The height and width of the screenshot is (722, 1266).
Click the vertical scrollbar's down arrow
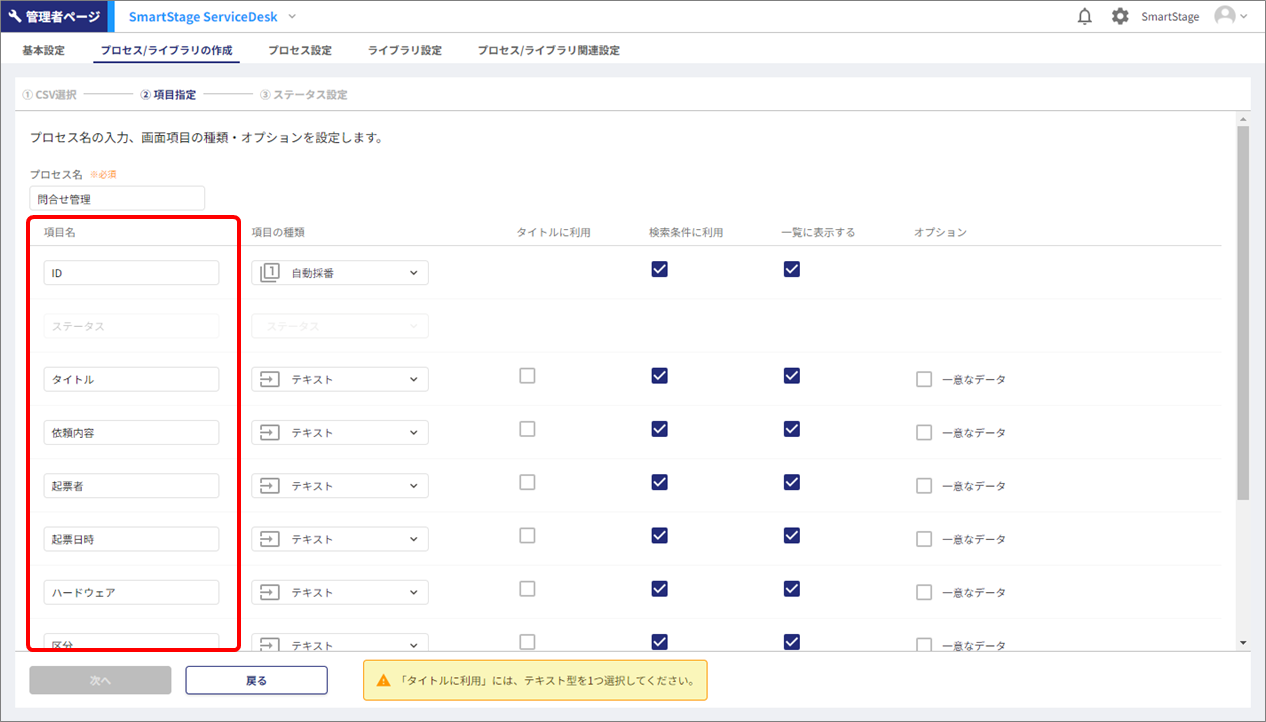click(x=1243, y=643)
